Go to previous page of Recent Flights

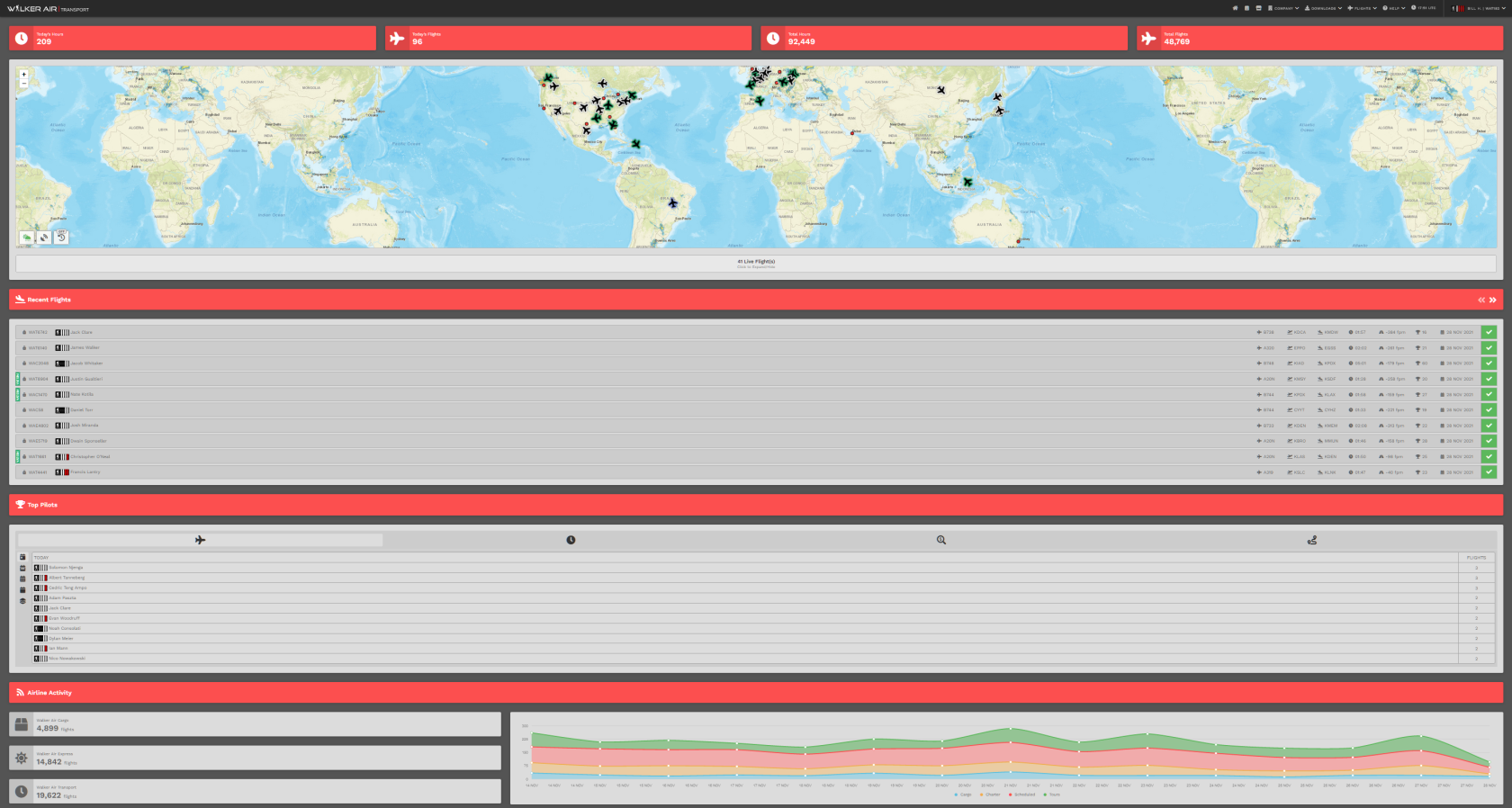pos(1480,300)
